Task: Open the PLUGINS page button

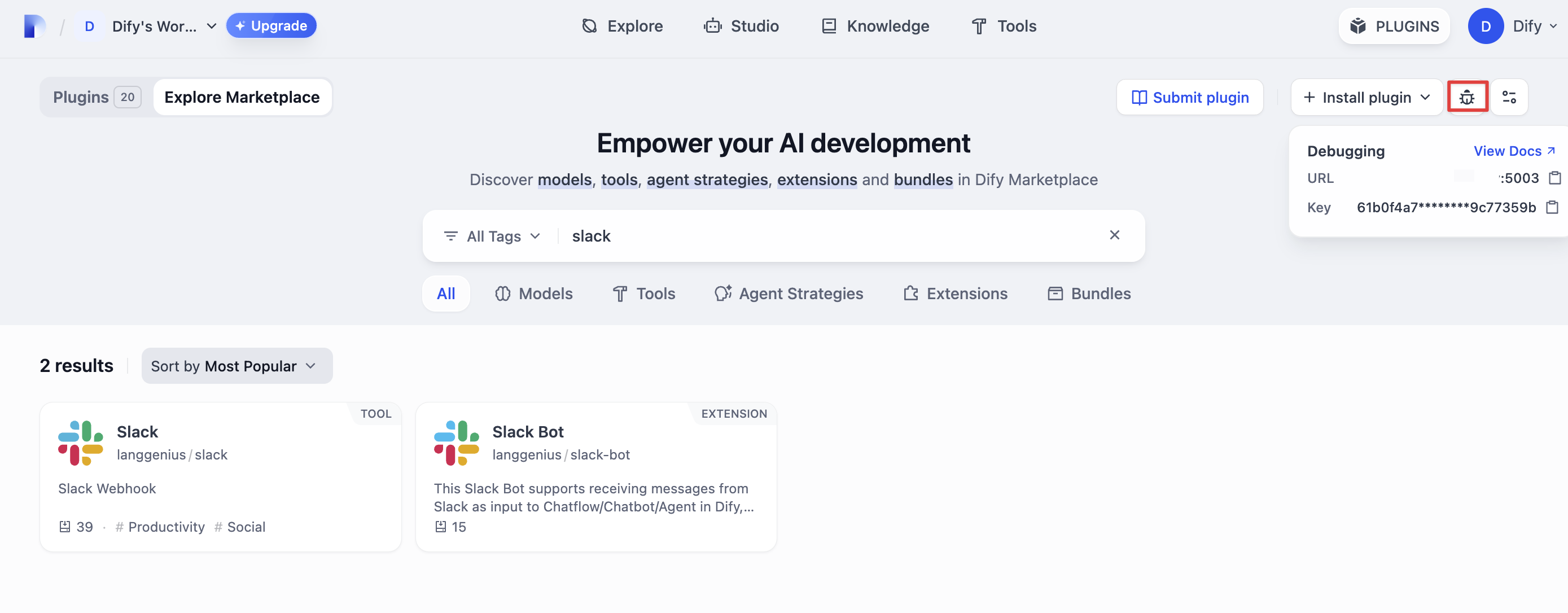Action: pyautogui.click(x=1394, y=26)
